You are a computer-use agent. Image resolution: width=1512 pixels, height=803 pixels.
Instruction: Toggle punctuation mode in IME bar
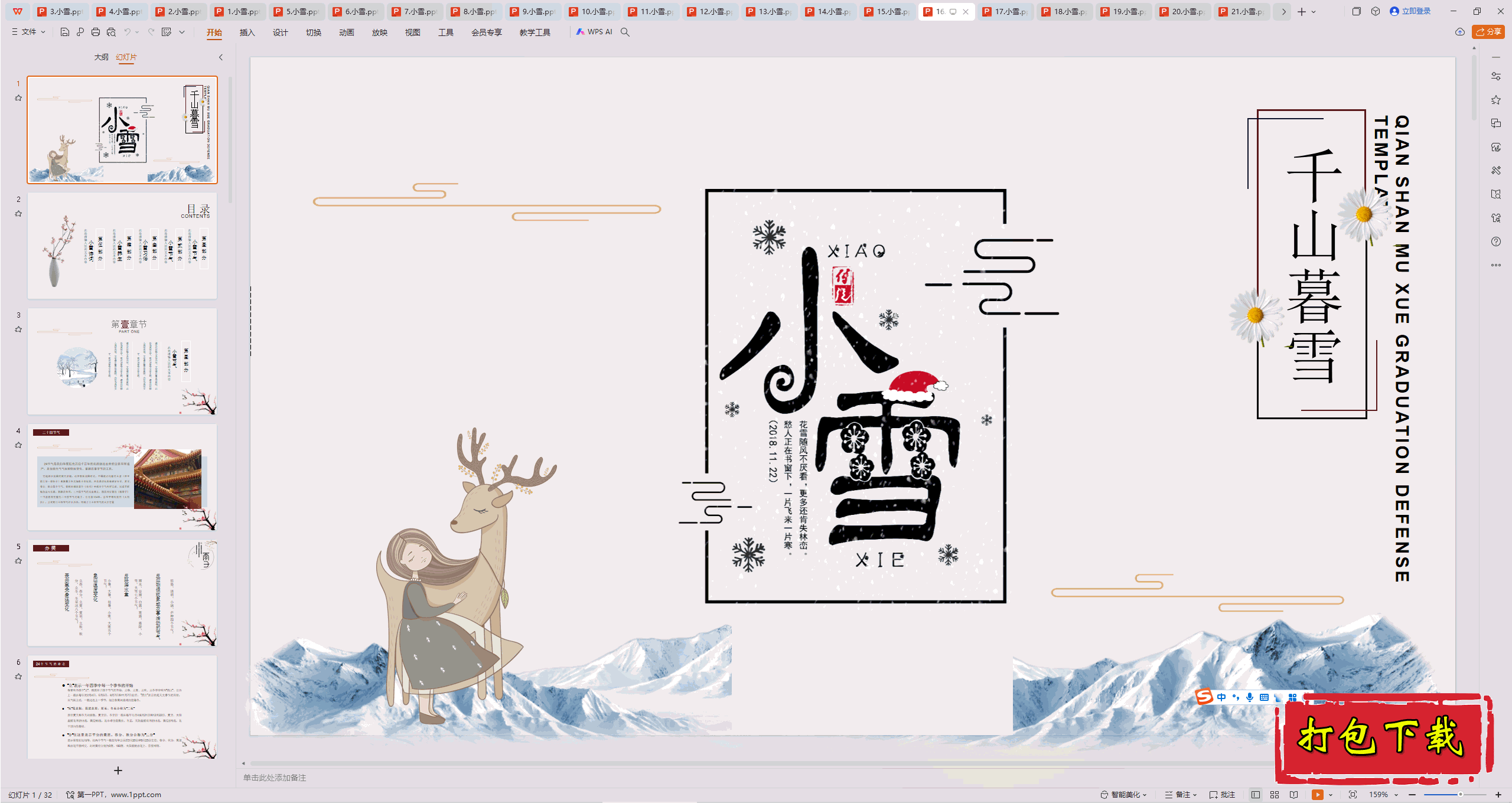click(1236, 697)
